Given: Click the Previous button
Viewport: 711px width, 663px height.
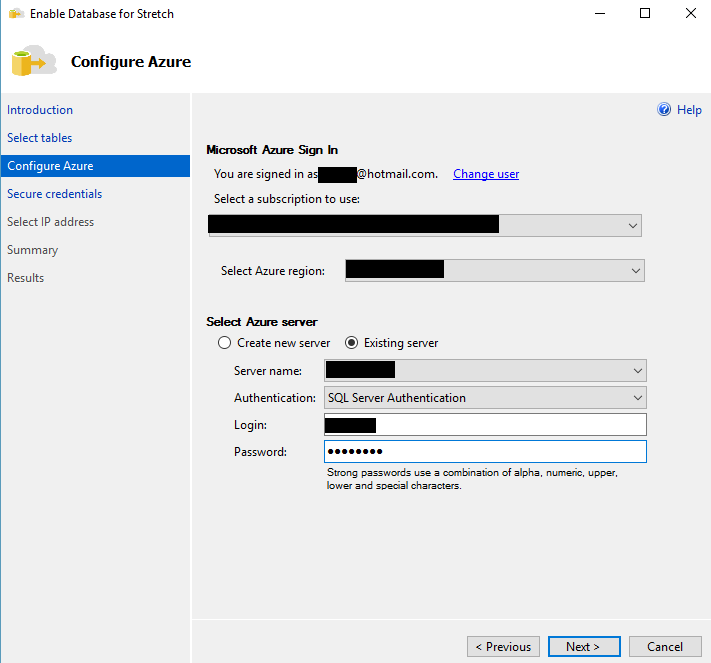Looking at the screenshot, I should point(503,646).
